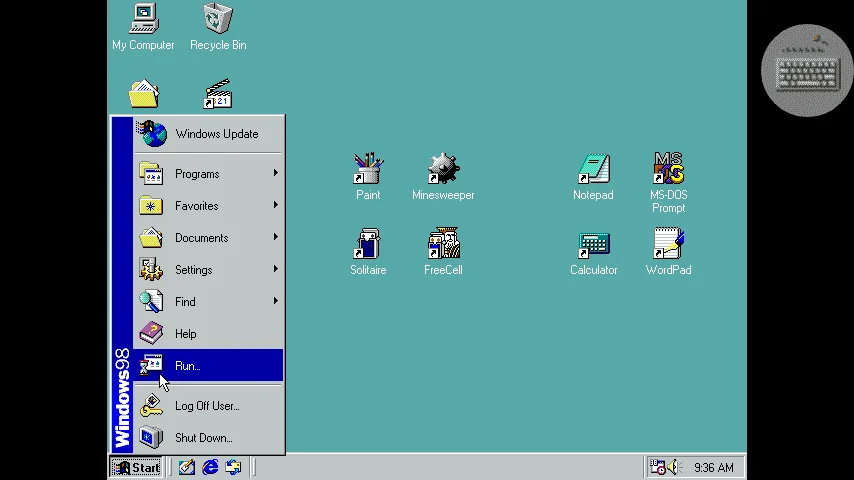
Task: Open the Notepad shortcut
Action: click(593, 177)
